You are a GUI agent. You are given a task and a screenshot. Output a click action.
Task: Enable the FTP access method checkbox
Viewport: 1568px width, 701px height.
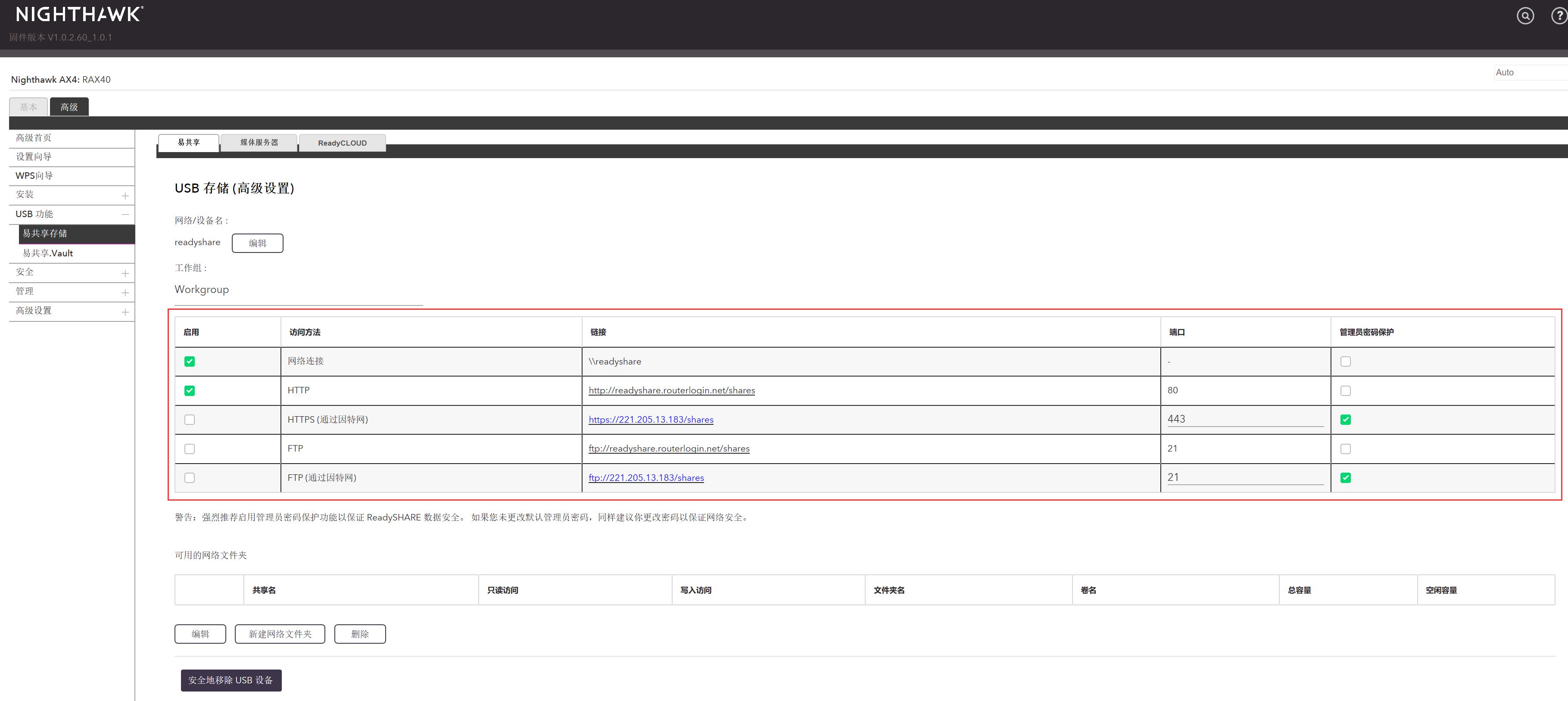(x=189, y=449)
